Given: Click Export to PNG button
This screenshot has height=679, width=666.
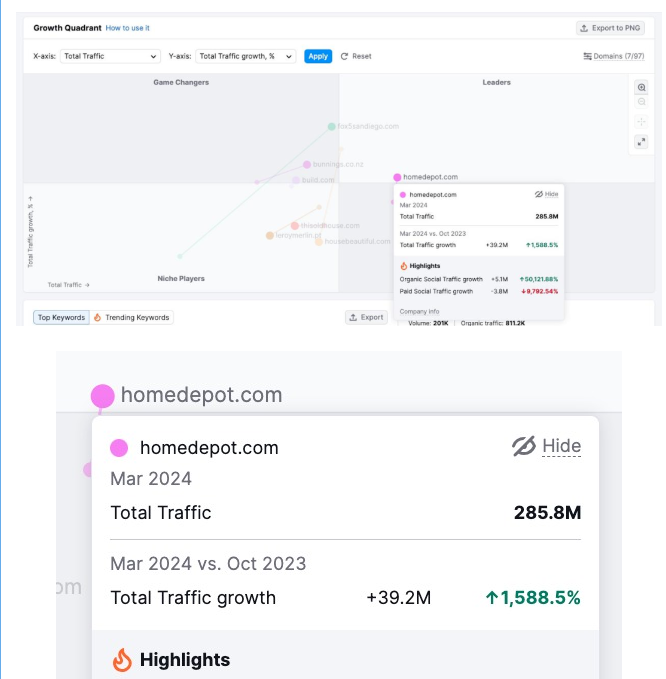Looking at the screenshot, I should tap(610, 28).
